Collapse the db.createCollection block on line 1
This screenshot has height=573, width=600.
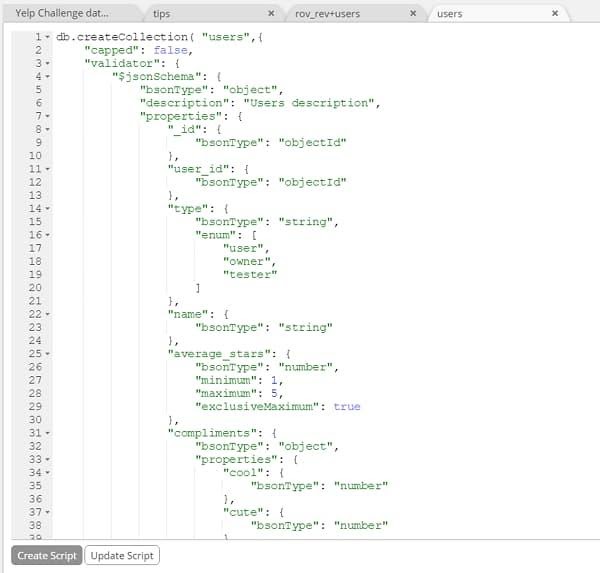pyautogui.click(x=47, y=35)
